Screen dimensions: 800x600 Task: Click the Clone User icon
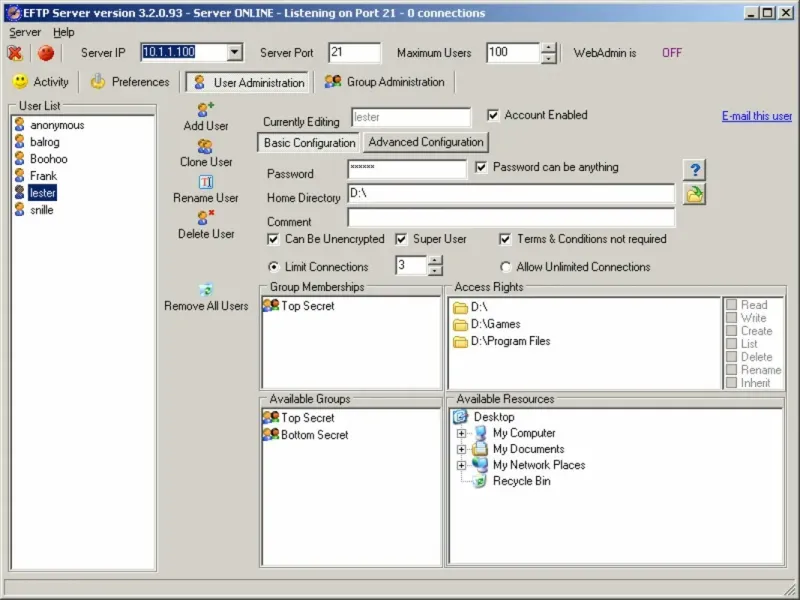point(205,146)
